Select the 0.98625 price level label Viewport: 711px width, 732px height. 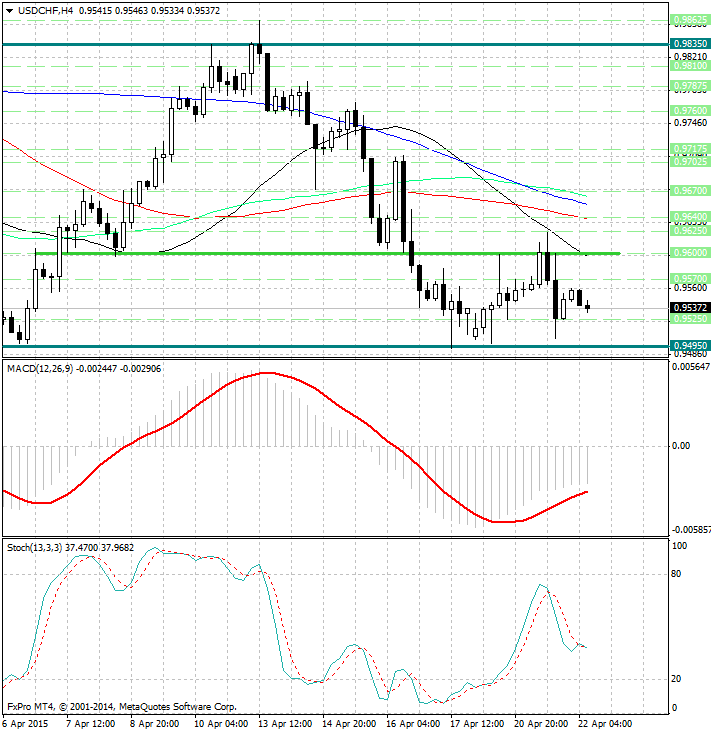click(x=690, y=20)
